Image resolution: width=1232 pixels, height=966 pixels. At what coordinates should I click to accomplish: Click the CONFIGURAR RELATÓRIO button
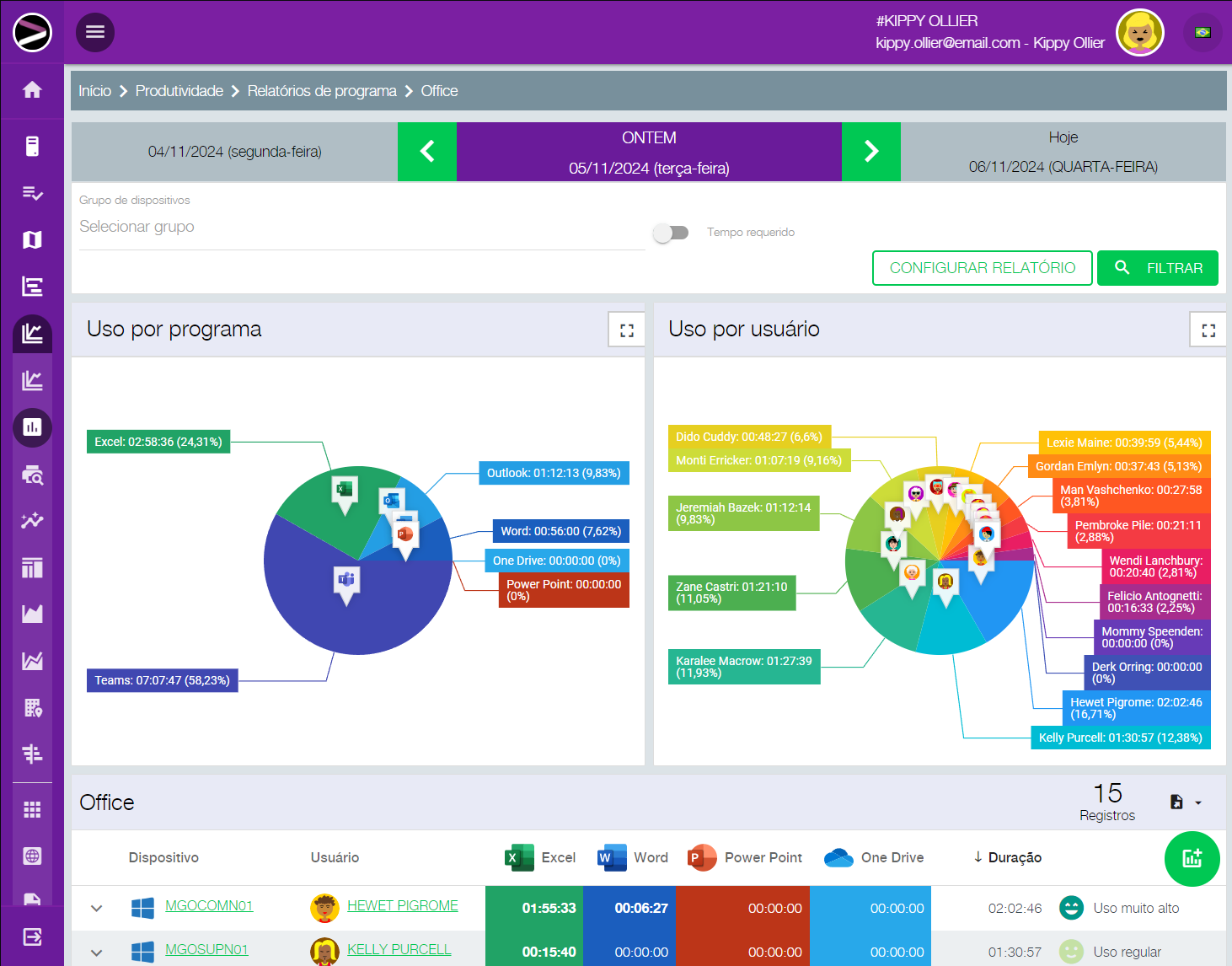pyautogui.click(x=982, y=268)
